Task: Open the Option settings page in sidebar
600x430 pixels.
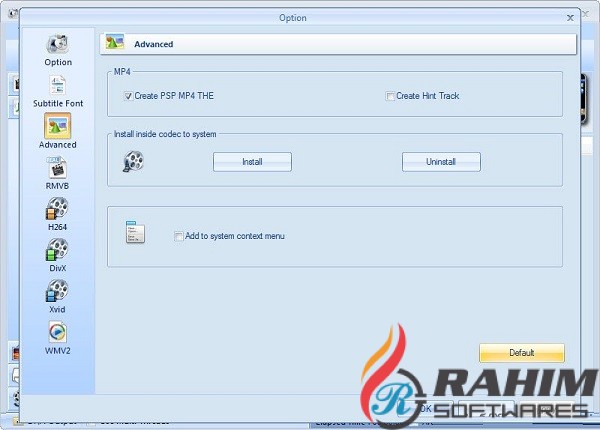Action: (58, 50)
